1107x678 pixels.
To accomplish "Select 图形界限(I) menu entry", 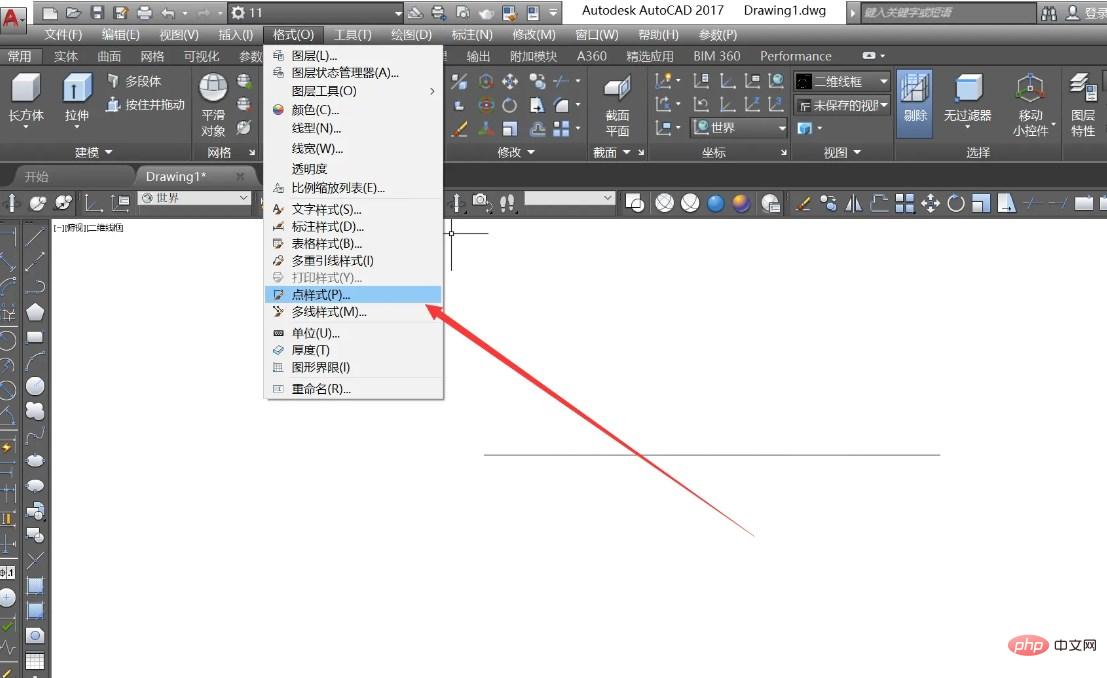I will (x=353, y=367).
